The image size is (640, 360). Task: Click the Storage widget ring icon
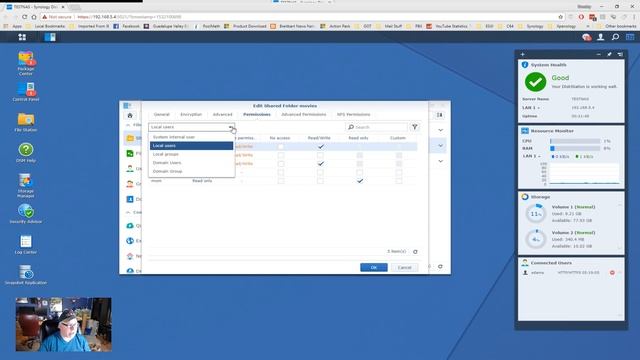tap(525, 197)
